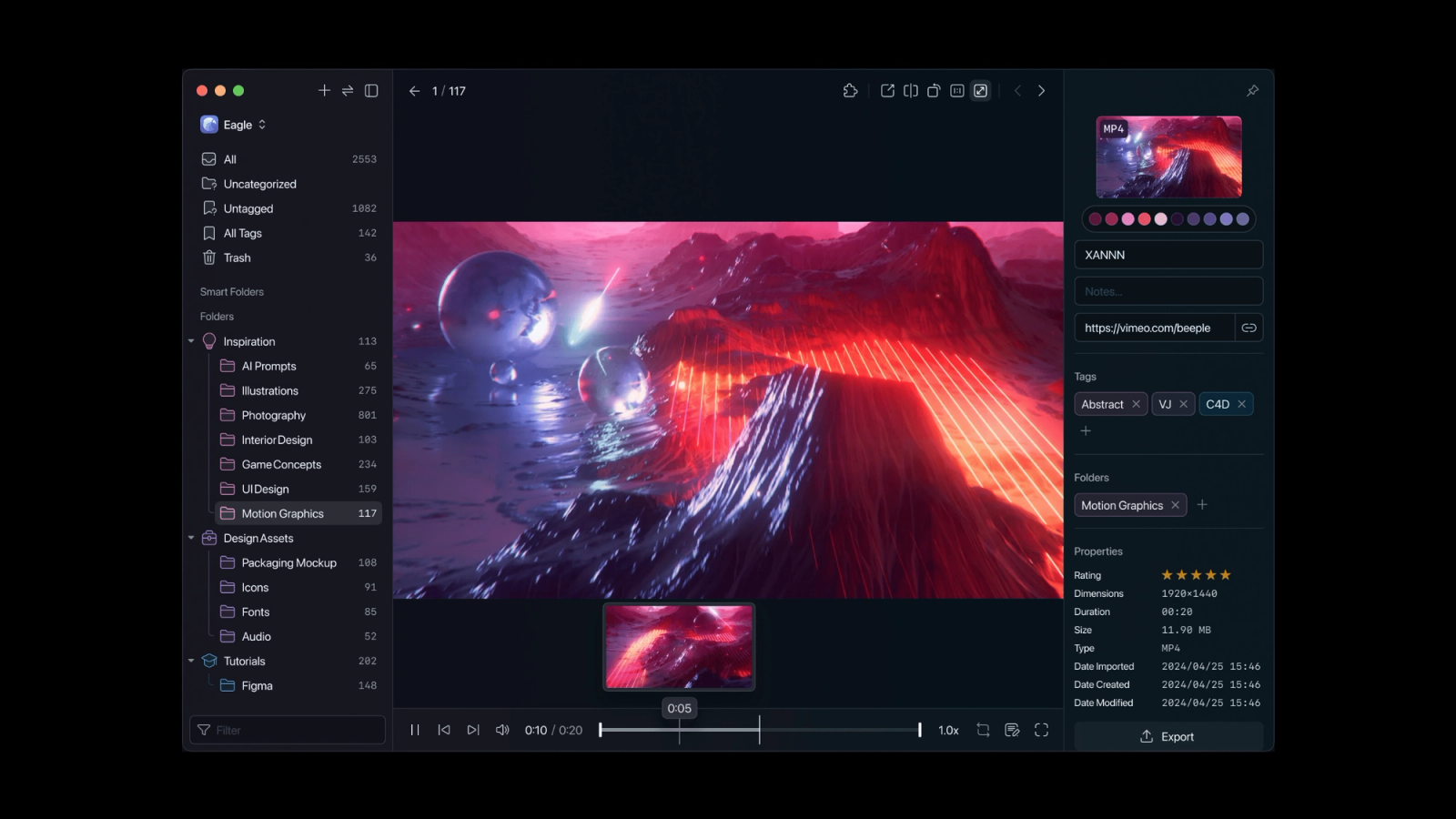Collapse the Tutorials folder group

click(191, 661)
